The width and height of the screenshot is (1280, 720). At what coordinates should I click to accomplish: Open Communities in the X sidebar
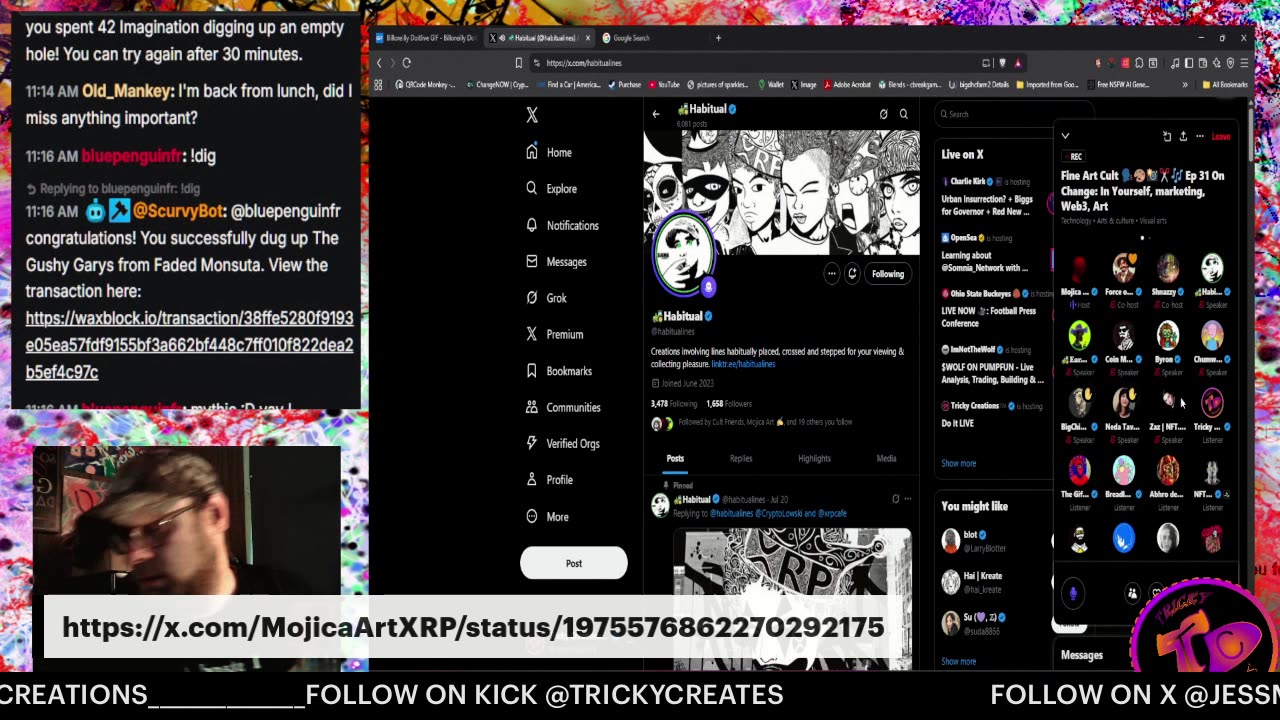pos(563,407)
